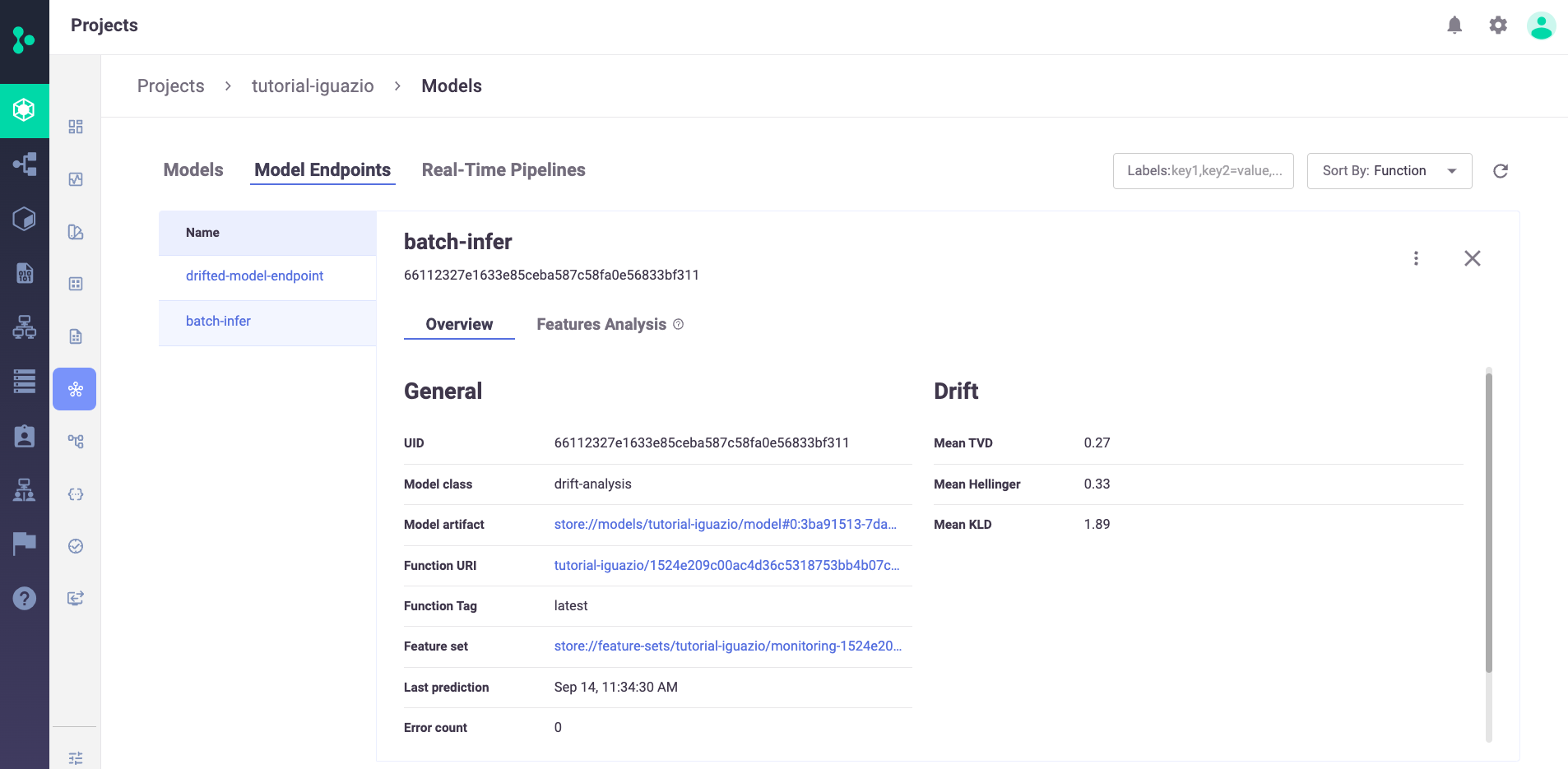The image size is (1568, 769).
Task: Open the org hierarchy users icon
Action: 24,490
